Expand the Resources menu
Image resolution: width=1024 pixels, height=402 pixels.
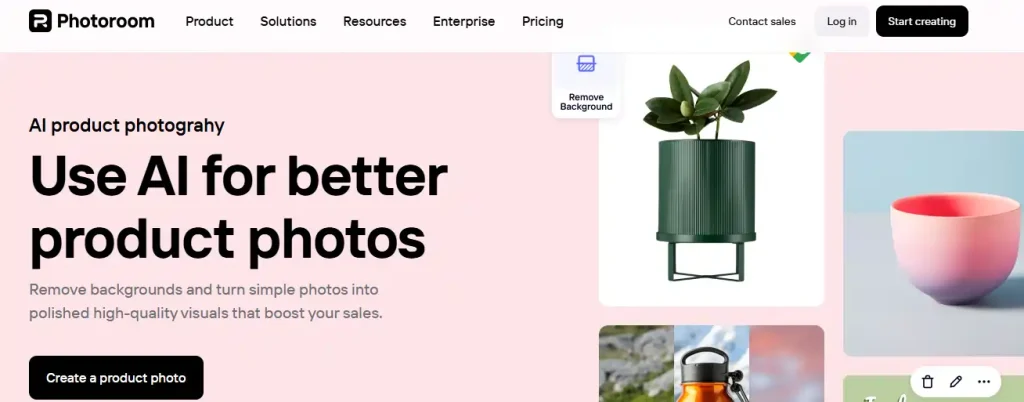coord(374,22)
